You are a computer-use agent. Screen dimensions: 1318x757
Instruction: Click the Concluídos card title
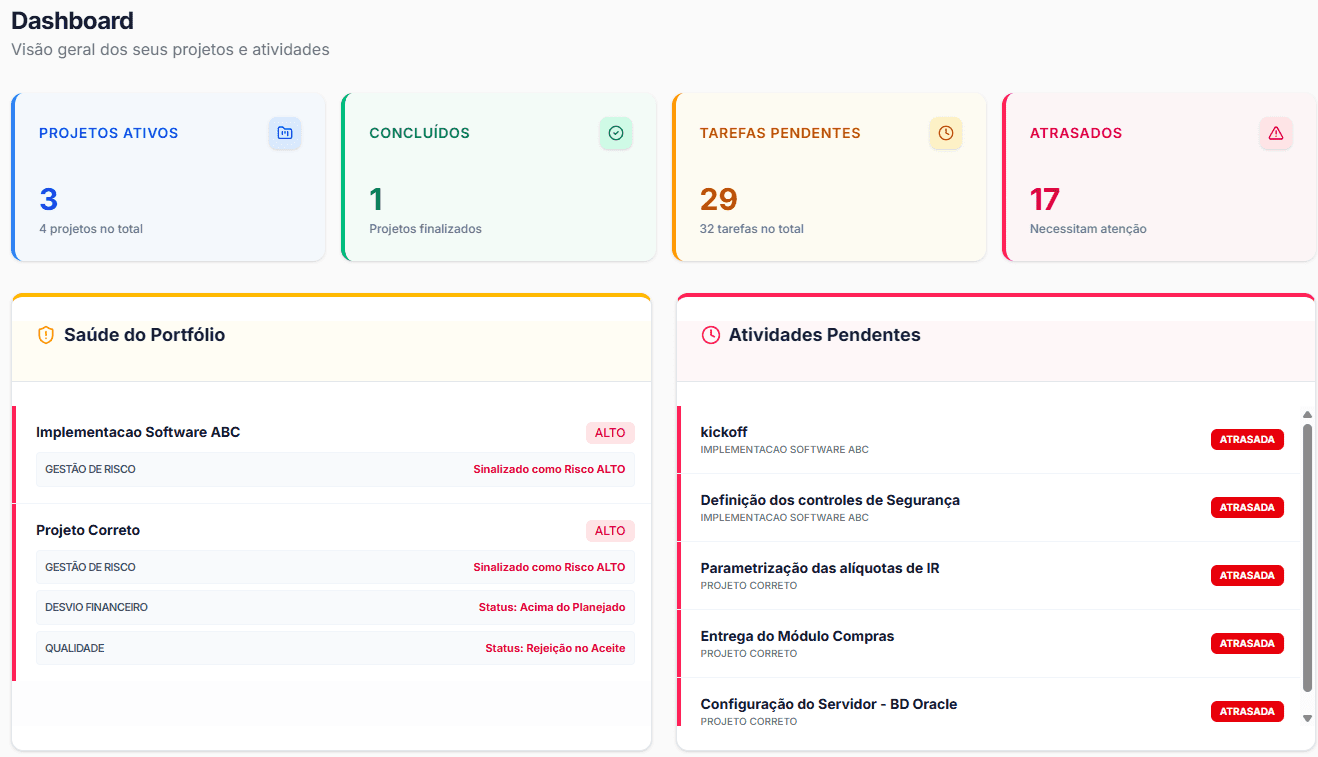(419, 133)
